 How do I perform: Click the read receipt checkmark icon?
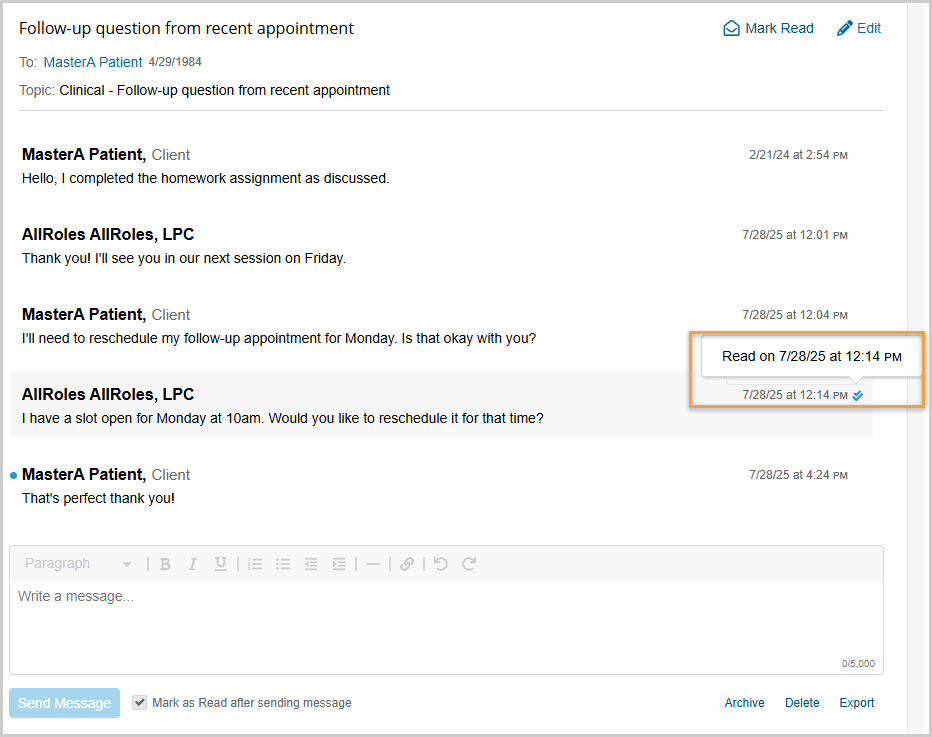click(857, 395)
